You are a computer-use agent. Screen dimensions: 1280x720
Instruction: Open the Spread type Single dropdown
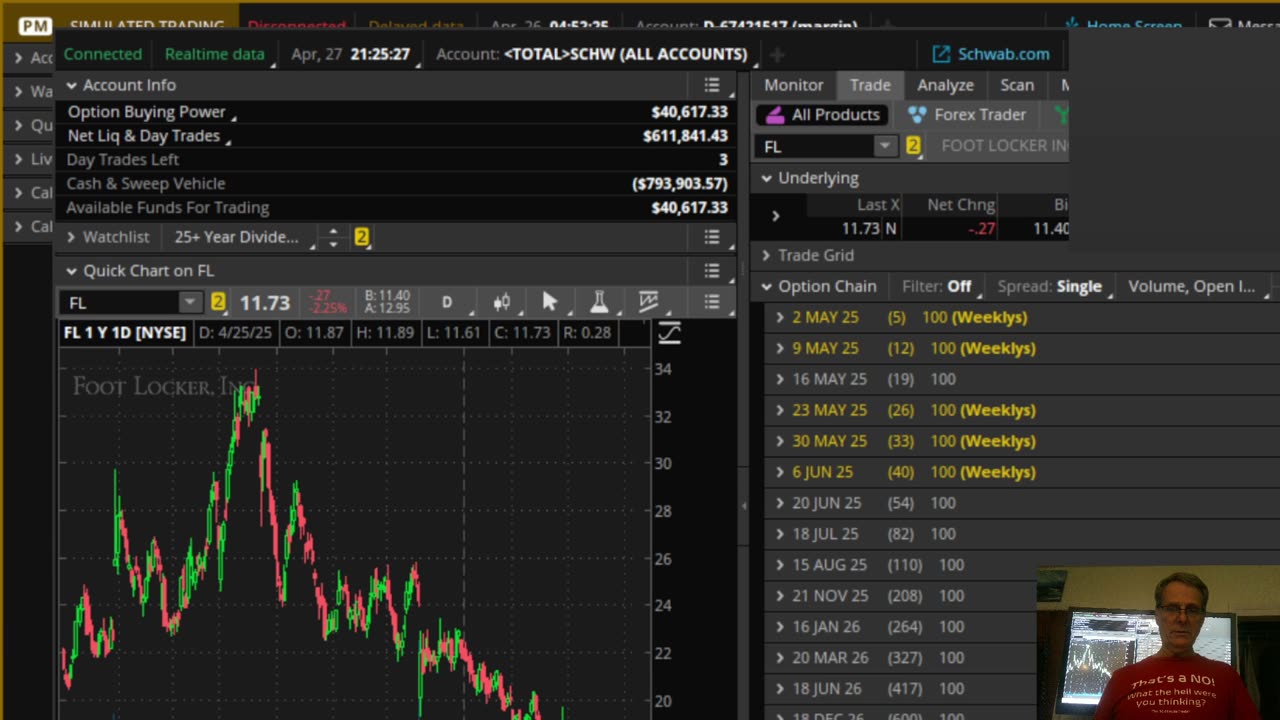pyautogui.click(x=1055, y=287)
